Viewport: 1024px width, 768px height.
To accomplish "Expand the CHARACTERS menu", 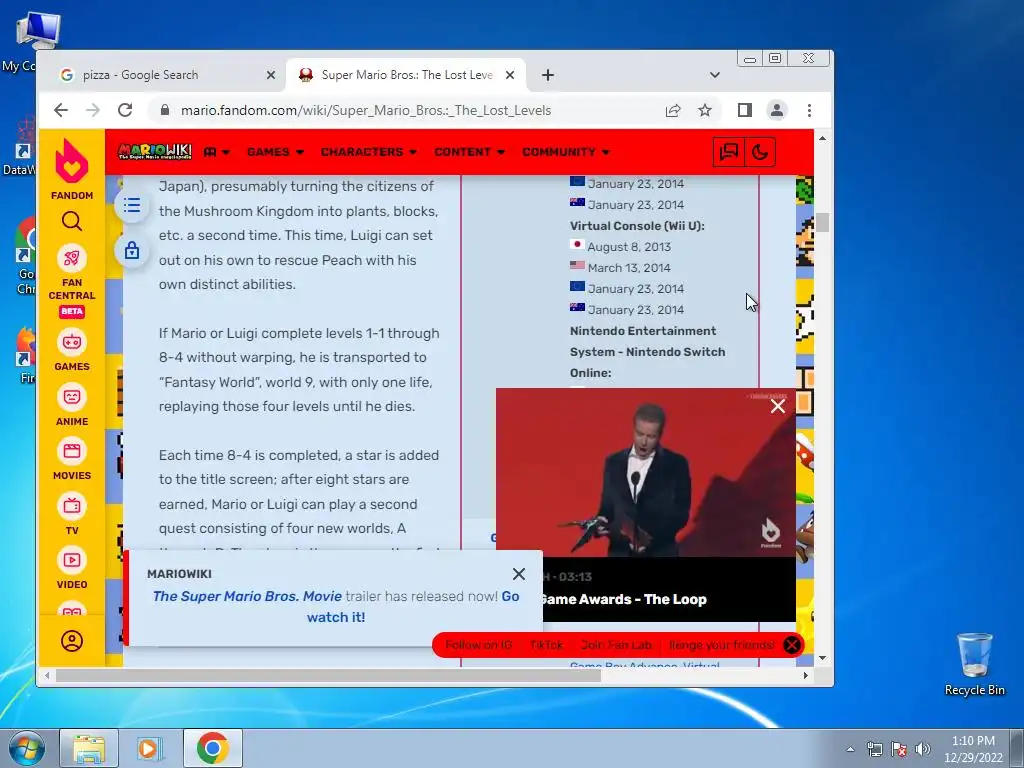I will click(x=368, y=152).
